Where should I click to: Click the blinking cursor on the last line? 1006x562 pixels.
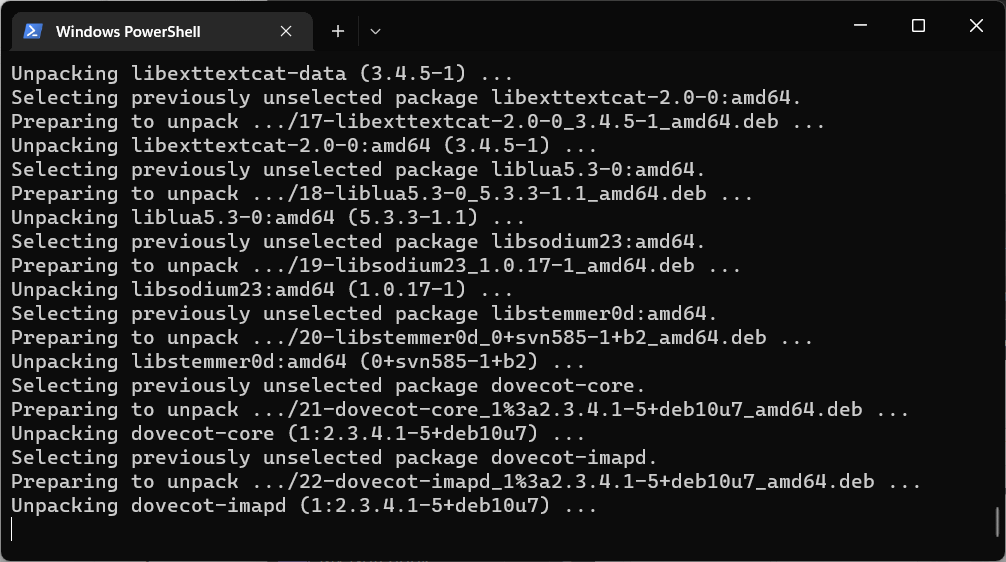click(12, 529)
